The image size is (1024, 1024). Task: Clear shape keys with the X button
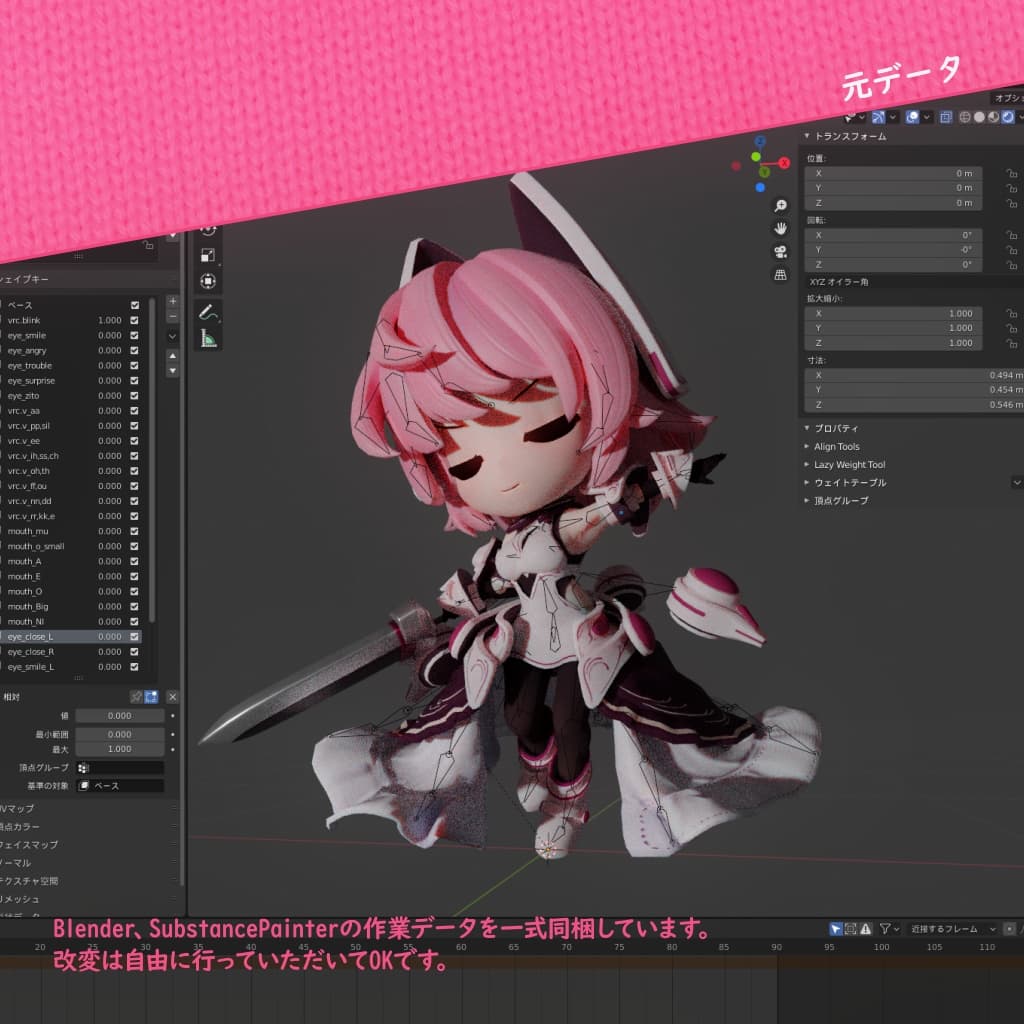point(172,697)
